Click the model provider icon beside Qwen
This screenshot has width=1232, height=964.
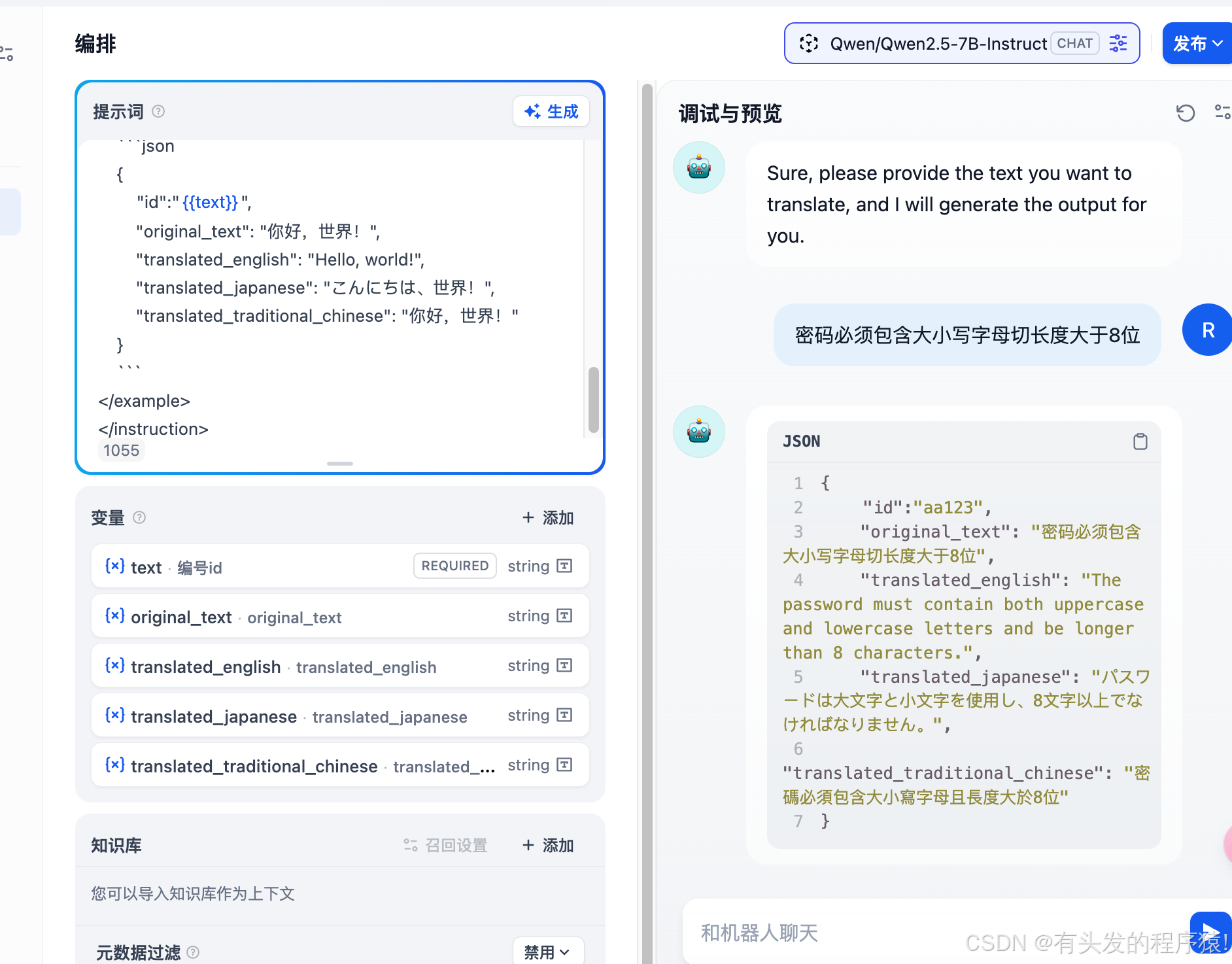click(x=809, y=43)
